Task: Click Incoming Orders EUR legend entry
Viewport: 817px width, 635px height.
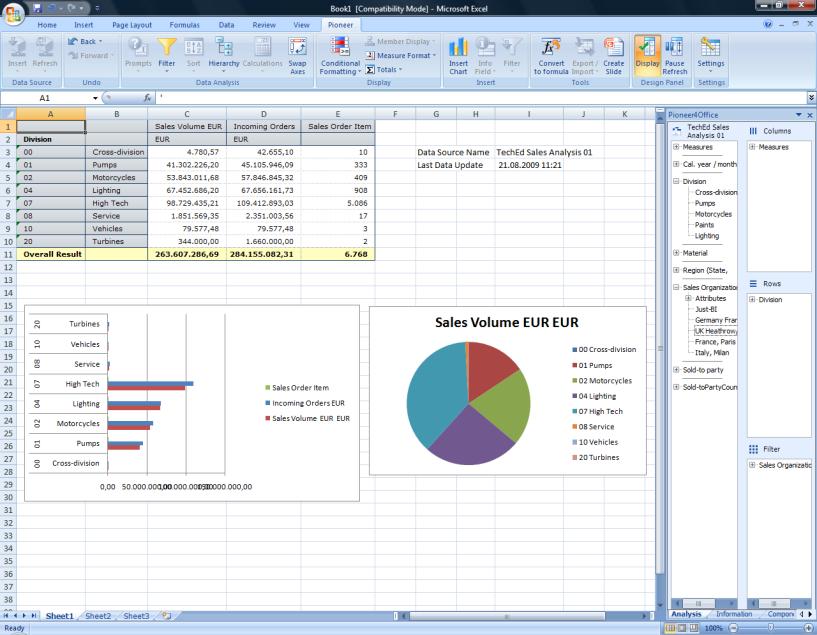Action: (305, 403)
